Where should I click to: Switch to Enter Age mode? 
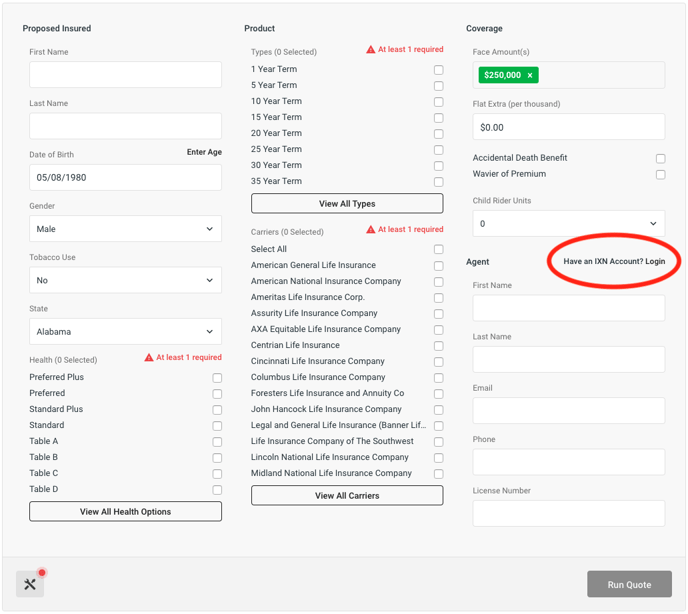(204, 152)
